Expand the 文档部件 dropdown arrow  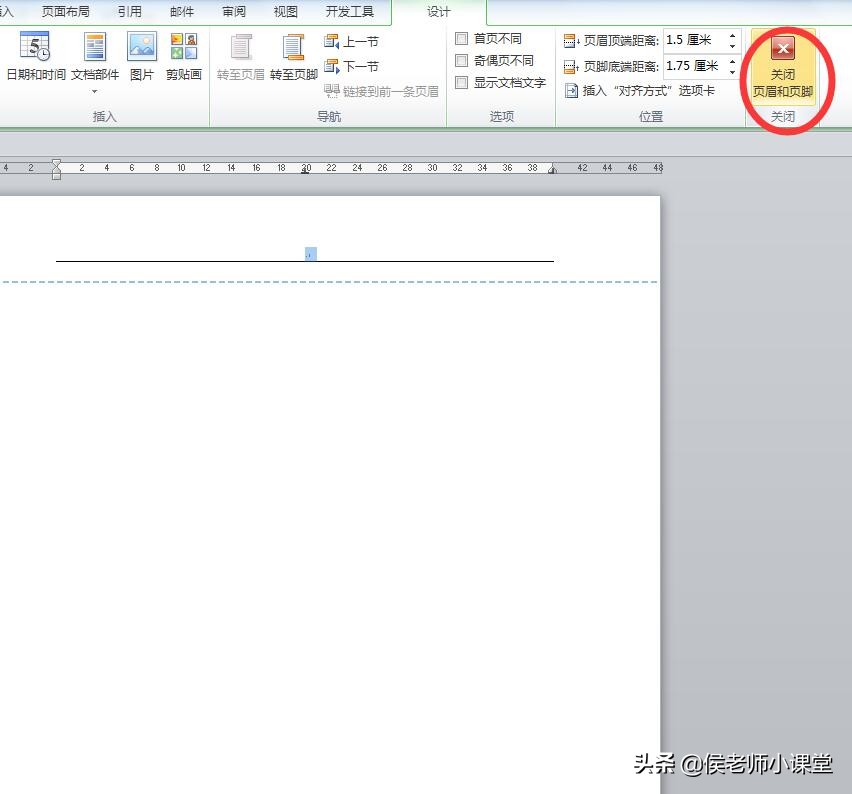[x=95, y=91]
